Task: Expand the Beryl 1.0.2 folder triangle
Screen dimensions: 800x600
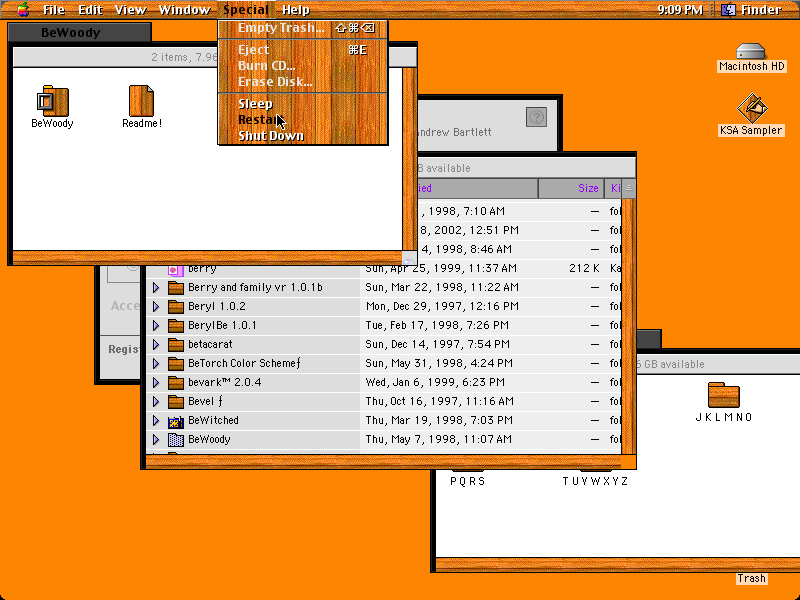Action: (156, 307)
